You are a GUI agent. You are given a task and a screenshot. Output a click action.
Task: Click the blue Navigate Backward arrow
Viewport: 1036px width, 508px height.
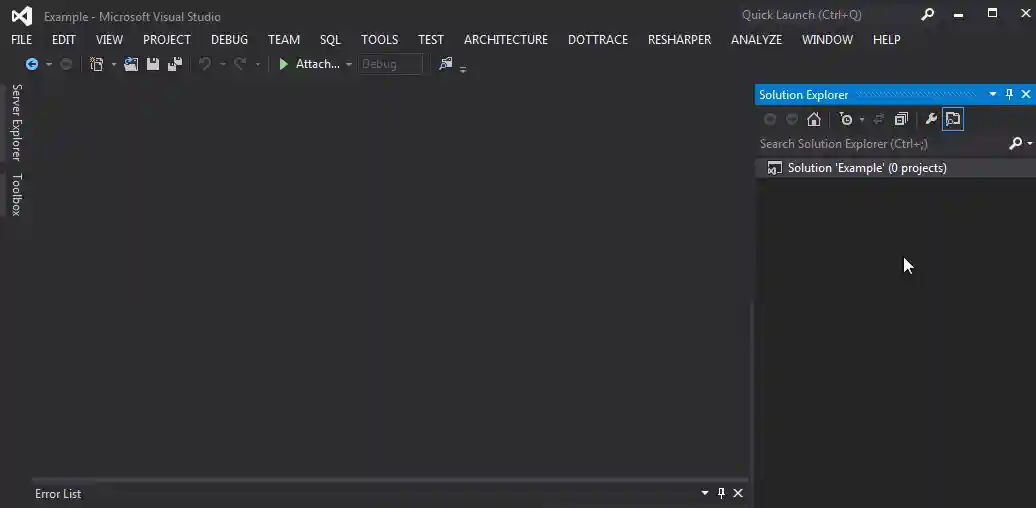tap(31, 64)
